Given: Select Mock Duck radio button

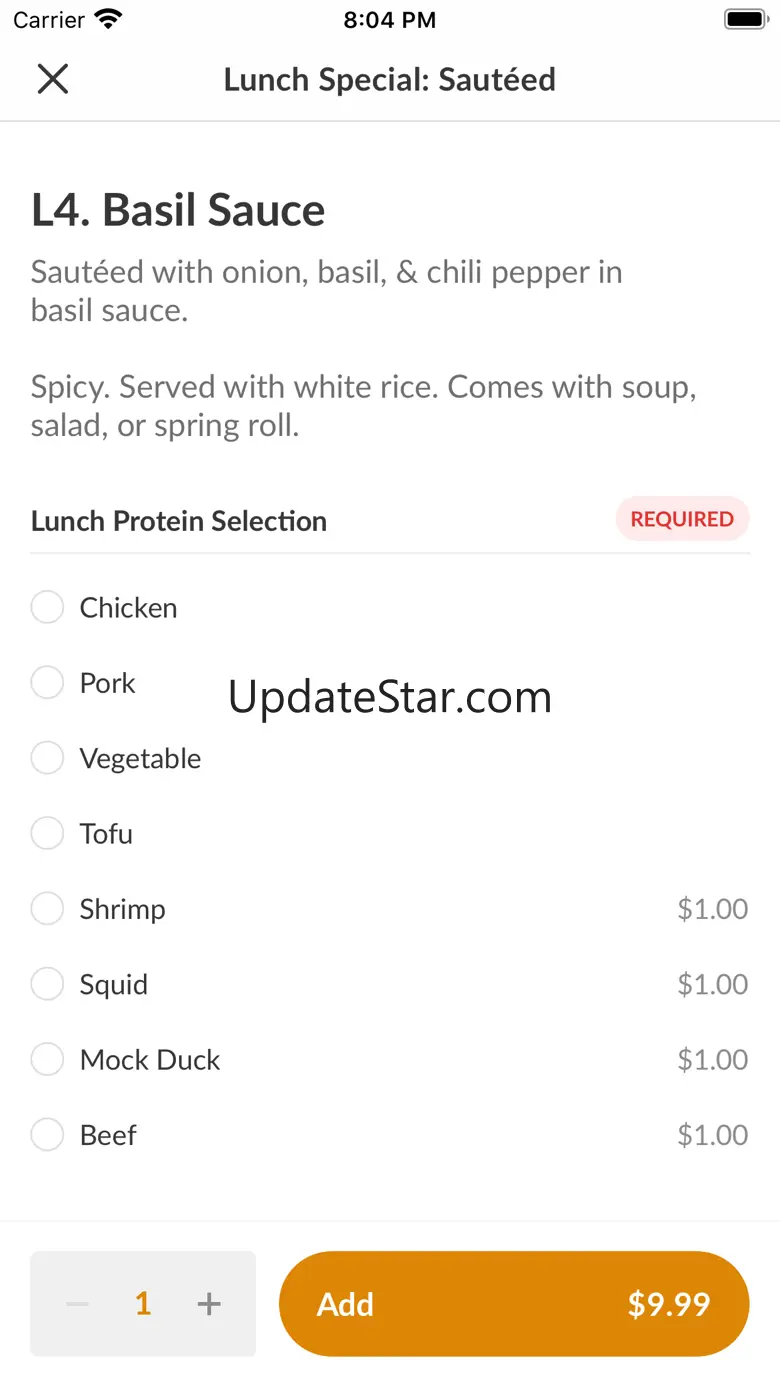Looking at the screenshot, I should (47, 1059).
